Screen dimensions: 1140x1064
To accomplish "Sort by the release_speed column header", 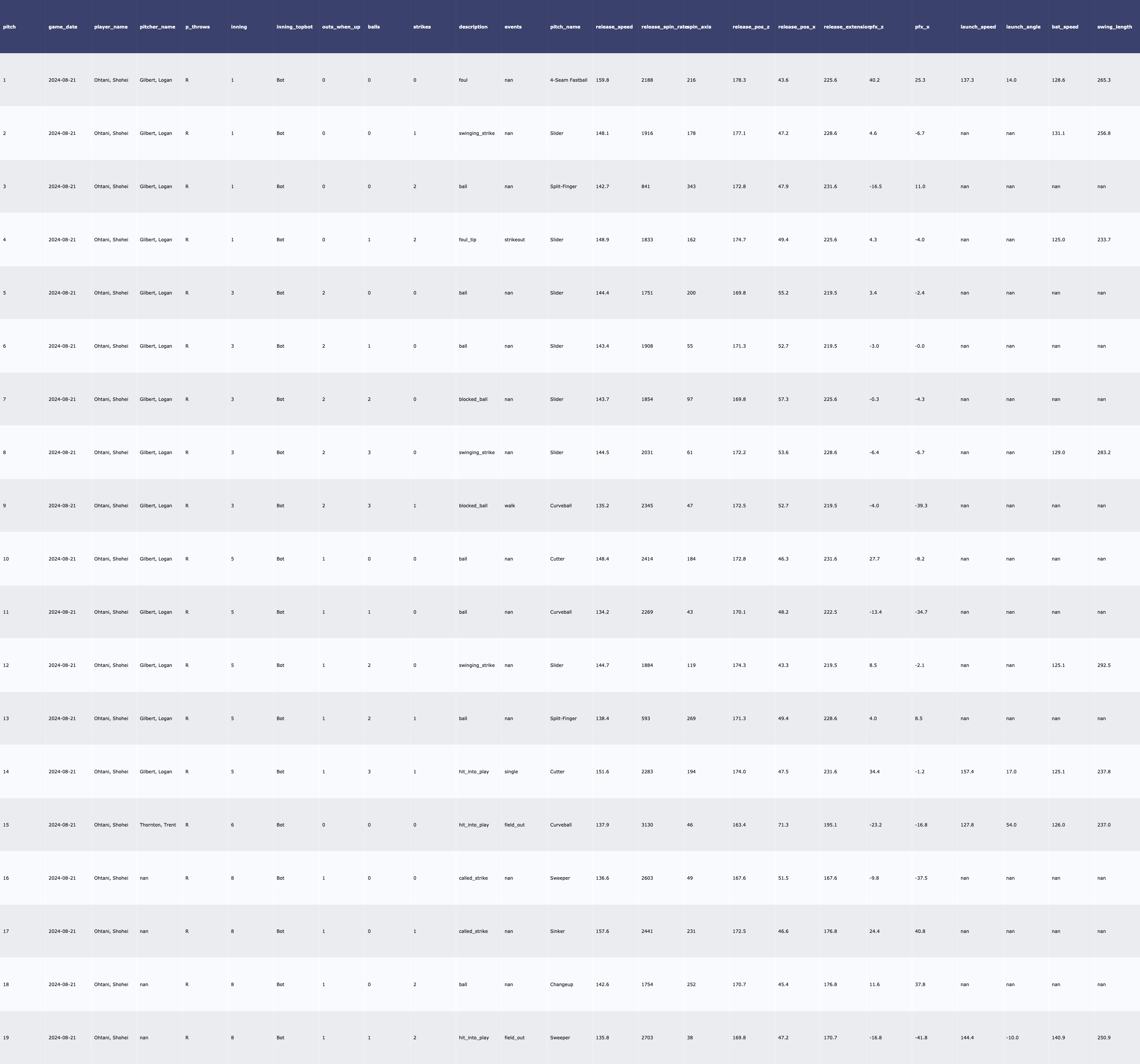I will 614,27.
